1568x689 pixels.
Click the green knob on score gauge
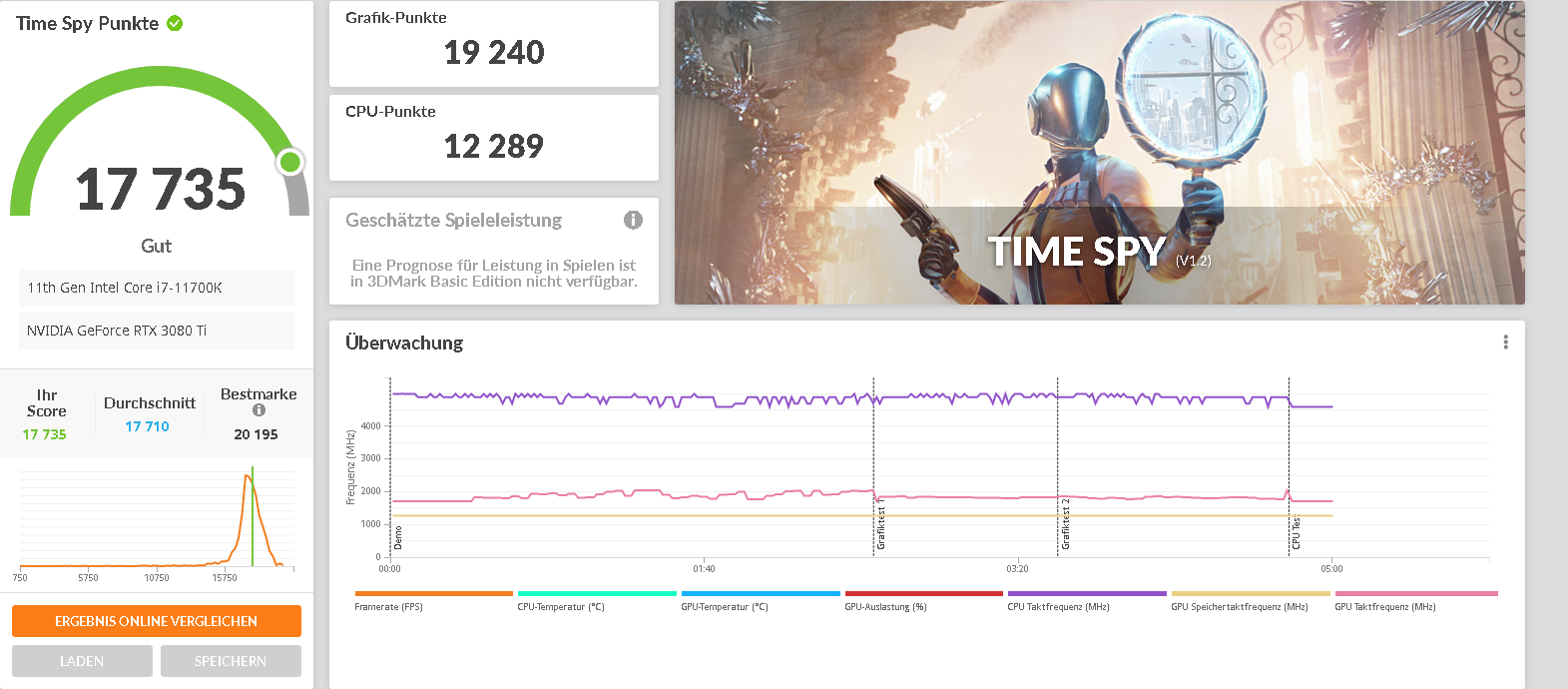pyautogui.click(x=290, y=162)
